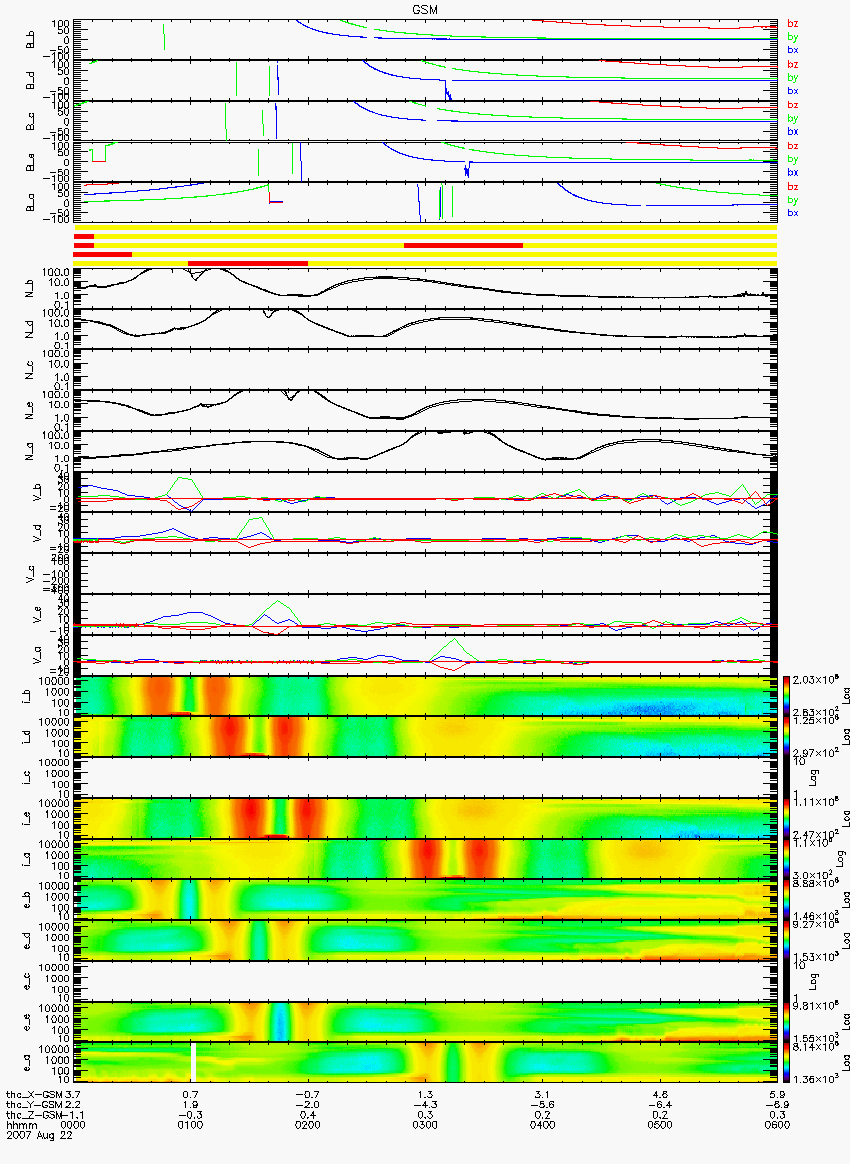This screenshot has width=850, height=1164.
Task: Click the B_c axis label
Action: pyautogui.click(x=30, y=121)
